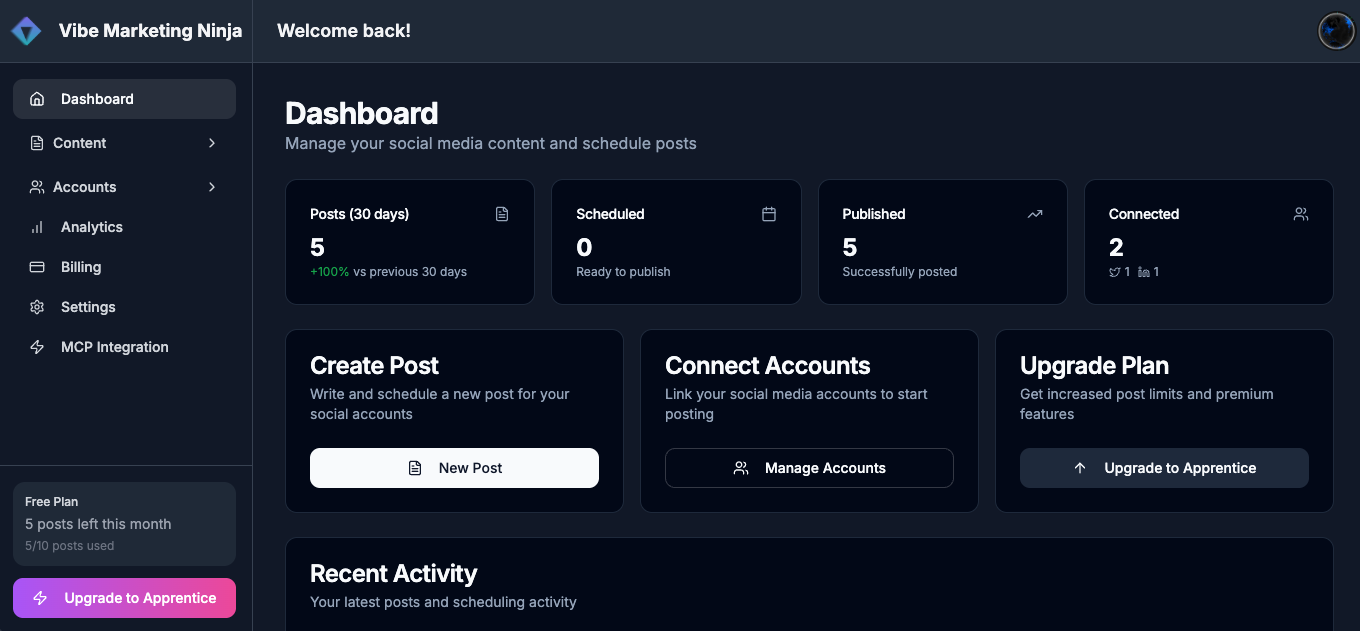
Task: Go to the Dashboard menu item
Action: click(97, 99)
